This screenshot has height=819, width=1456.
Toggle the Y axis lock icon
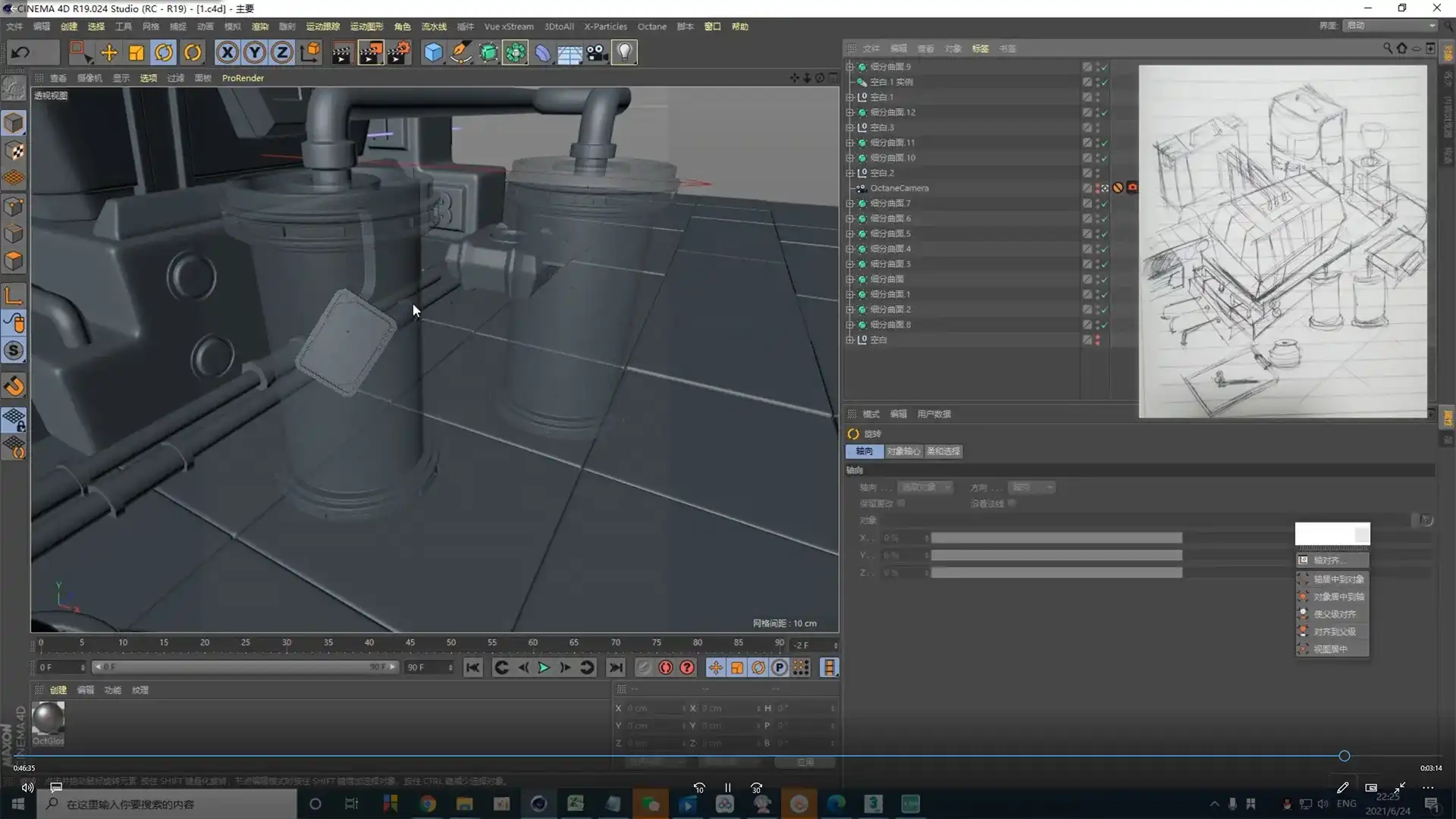[254, 52]
